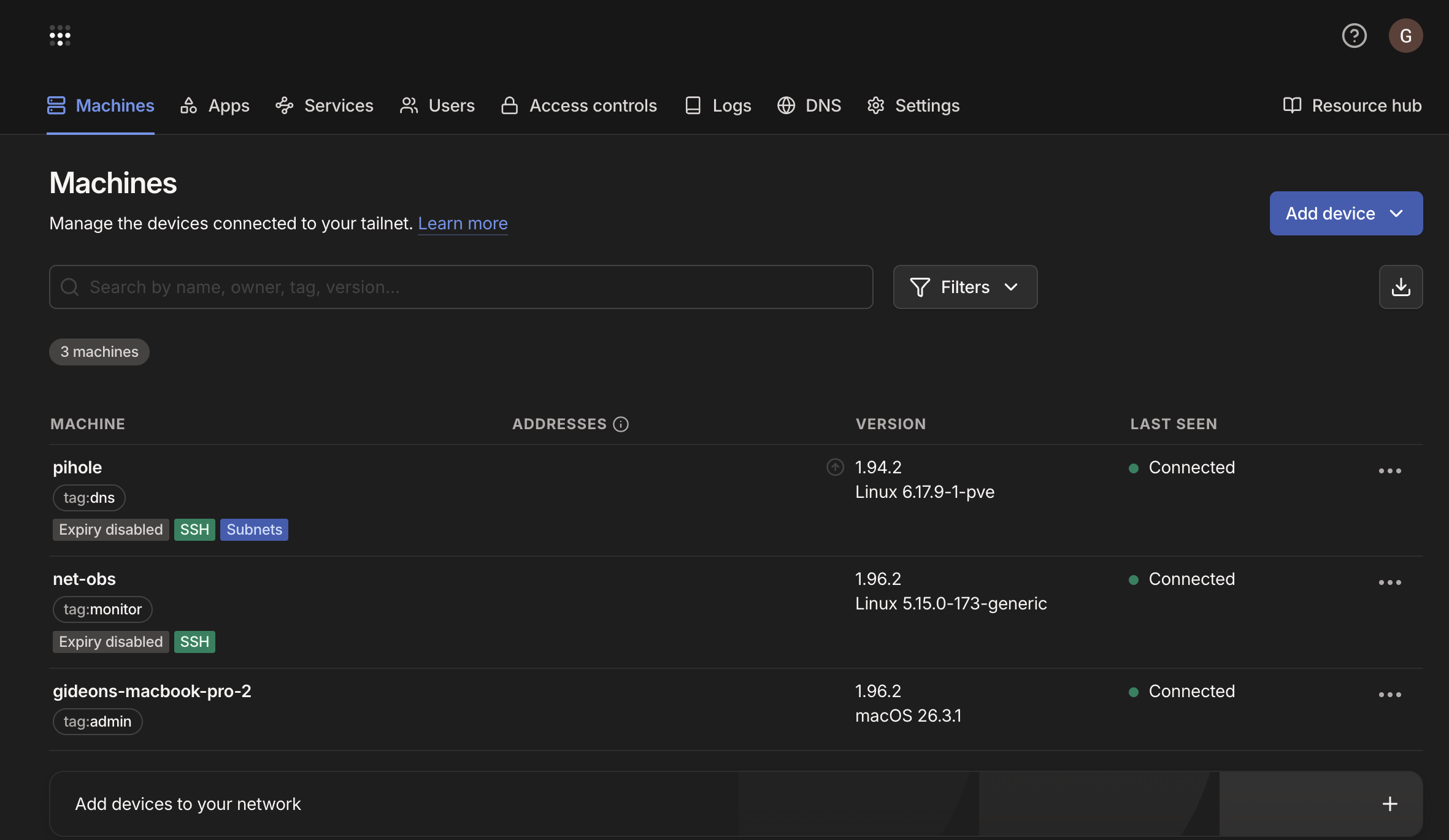Click pihole's Expiry disabled badge
The width and height of the screenshot is (1449, 840).
(x=110, y=530)
